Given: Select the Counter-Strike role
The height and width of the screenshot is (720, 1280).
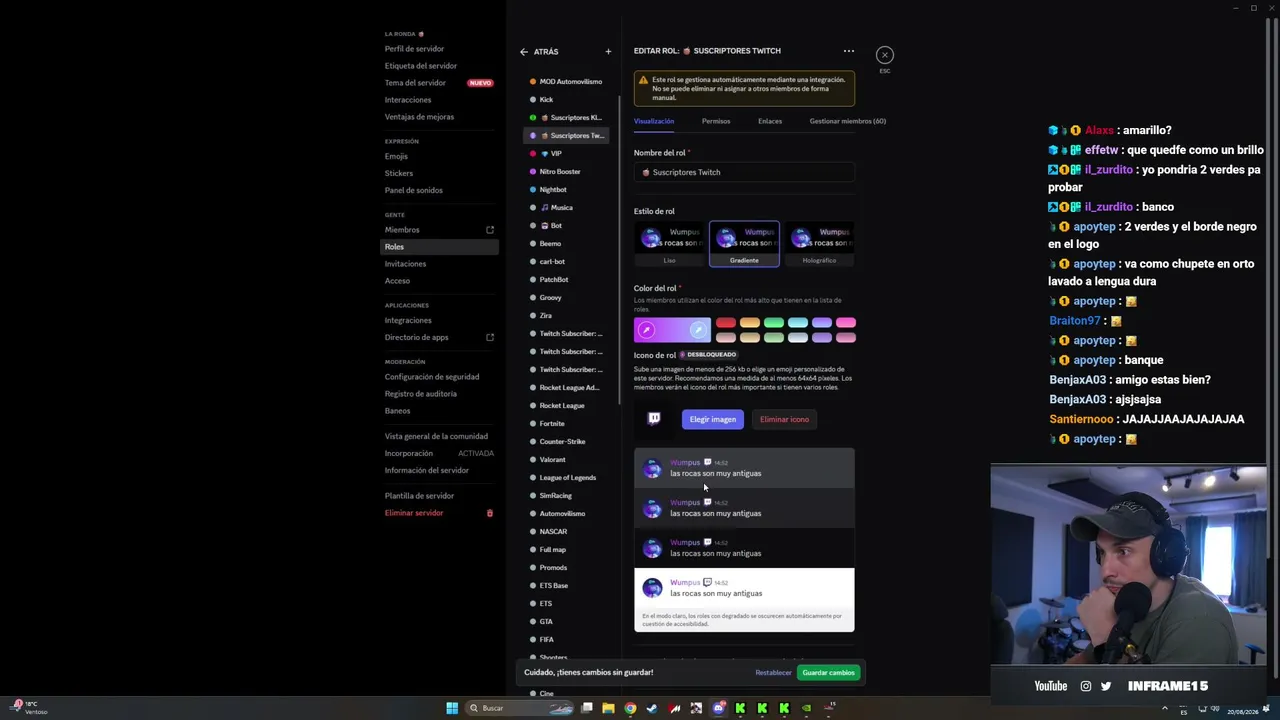Looking at the screenshot, I should [566, 442].
